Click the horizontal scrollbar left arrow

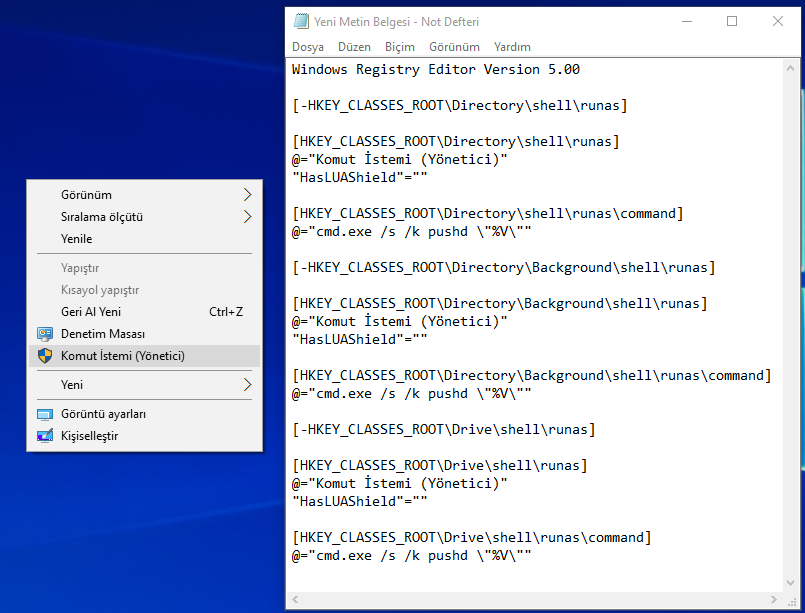(295, 599)
